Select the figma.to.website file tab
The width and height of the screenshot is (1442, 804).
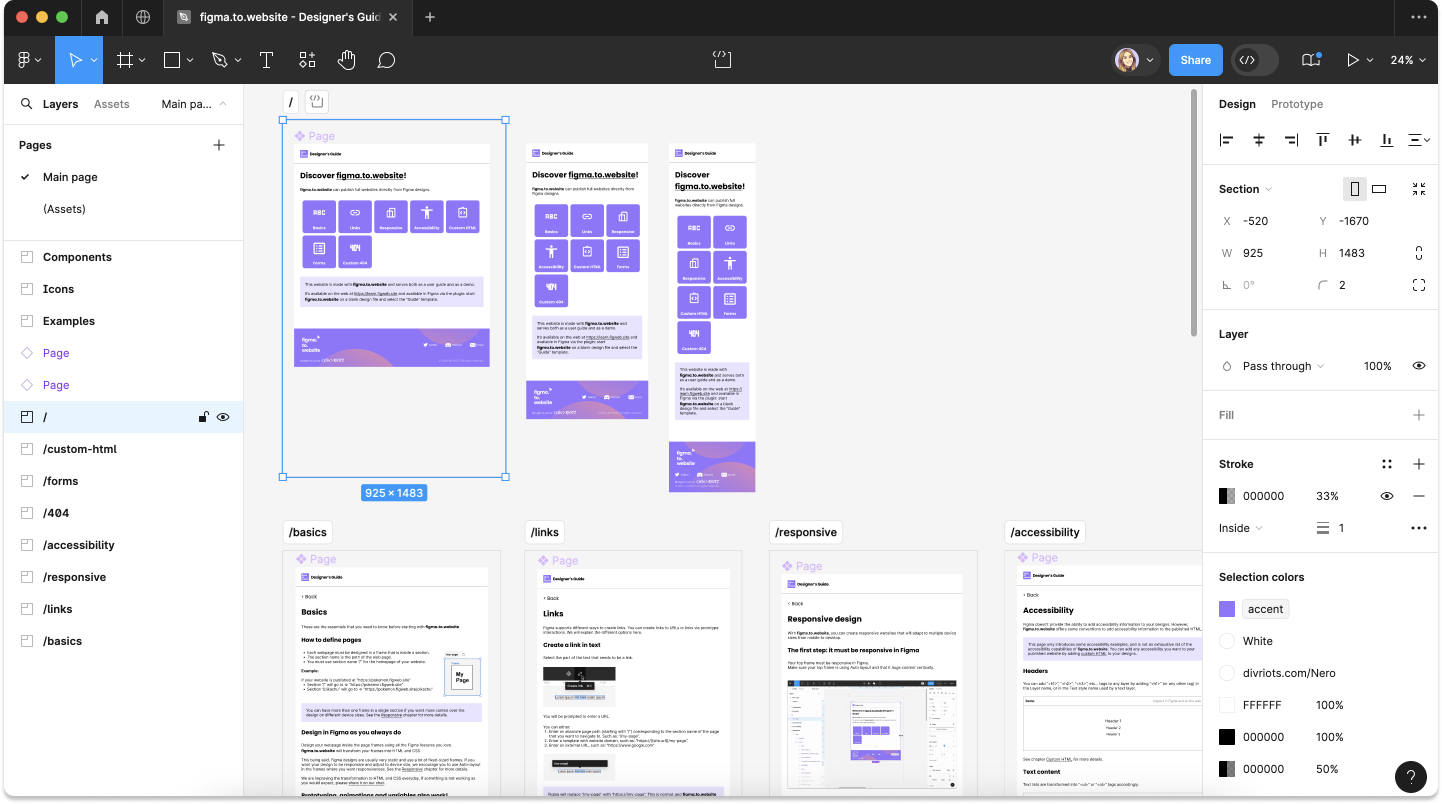(x=286, y=17)
